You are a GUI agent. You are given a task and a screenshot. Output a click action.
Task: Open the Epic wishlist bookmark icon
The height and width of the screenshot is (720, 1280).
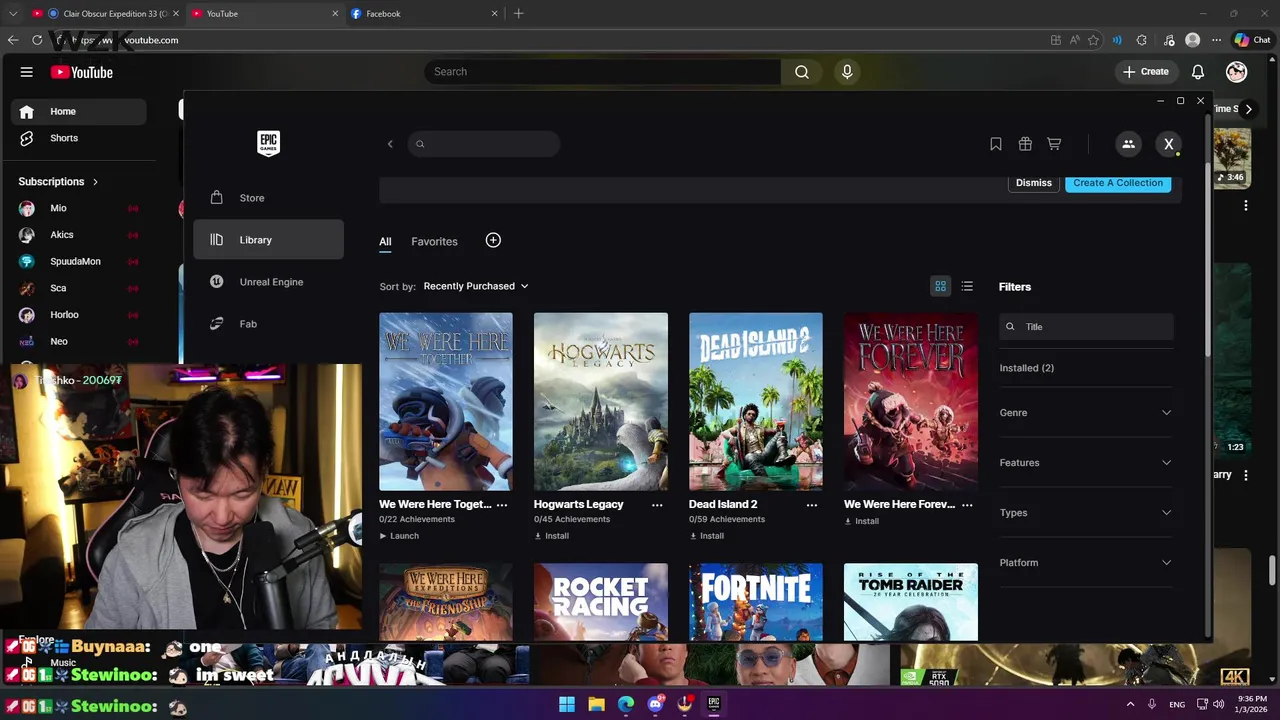pyautogui.click(x=996, y=144)
